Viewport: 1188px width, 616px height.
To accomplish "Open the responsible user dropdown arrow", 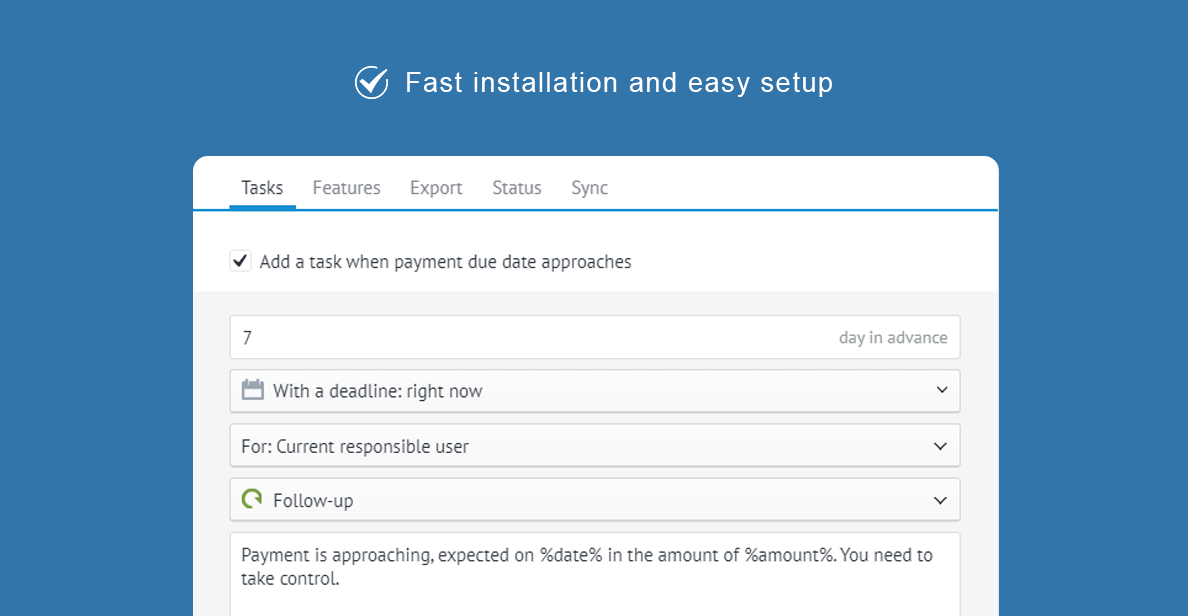I will 940,445.
